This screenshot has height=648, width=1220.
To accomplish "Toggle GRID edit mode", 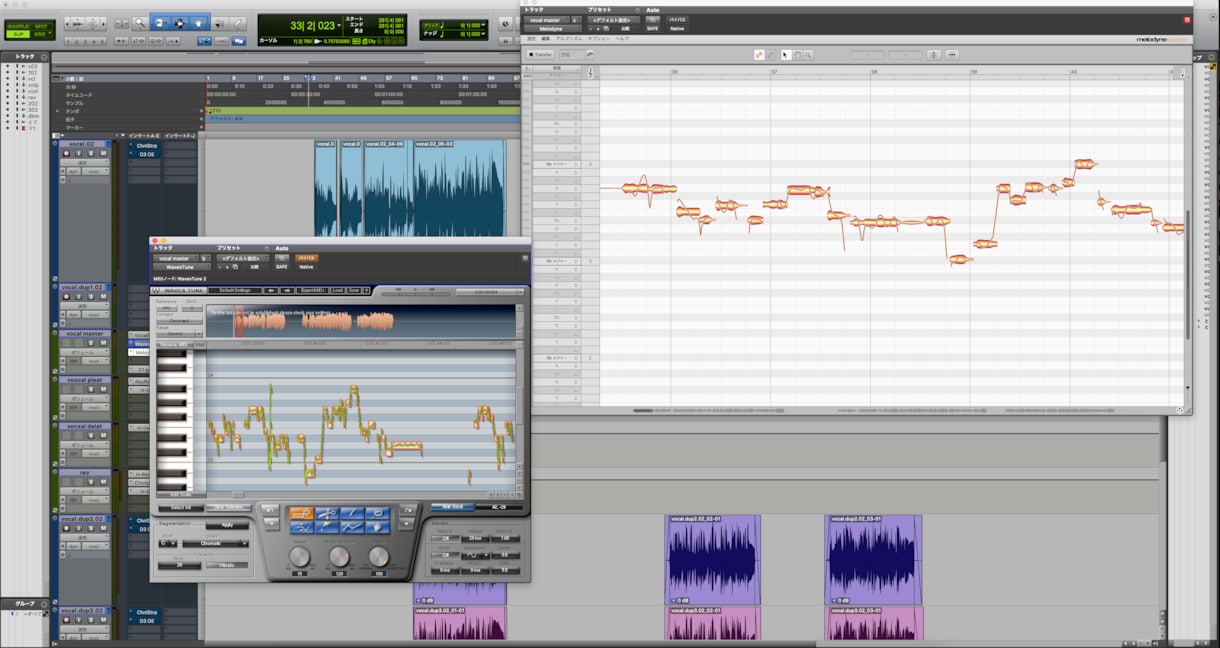I will pos(41,33).
